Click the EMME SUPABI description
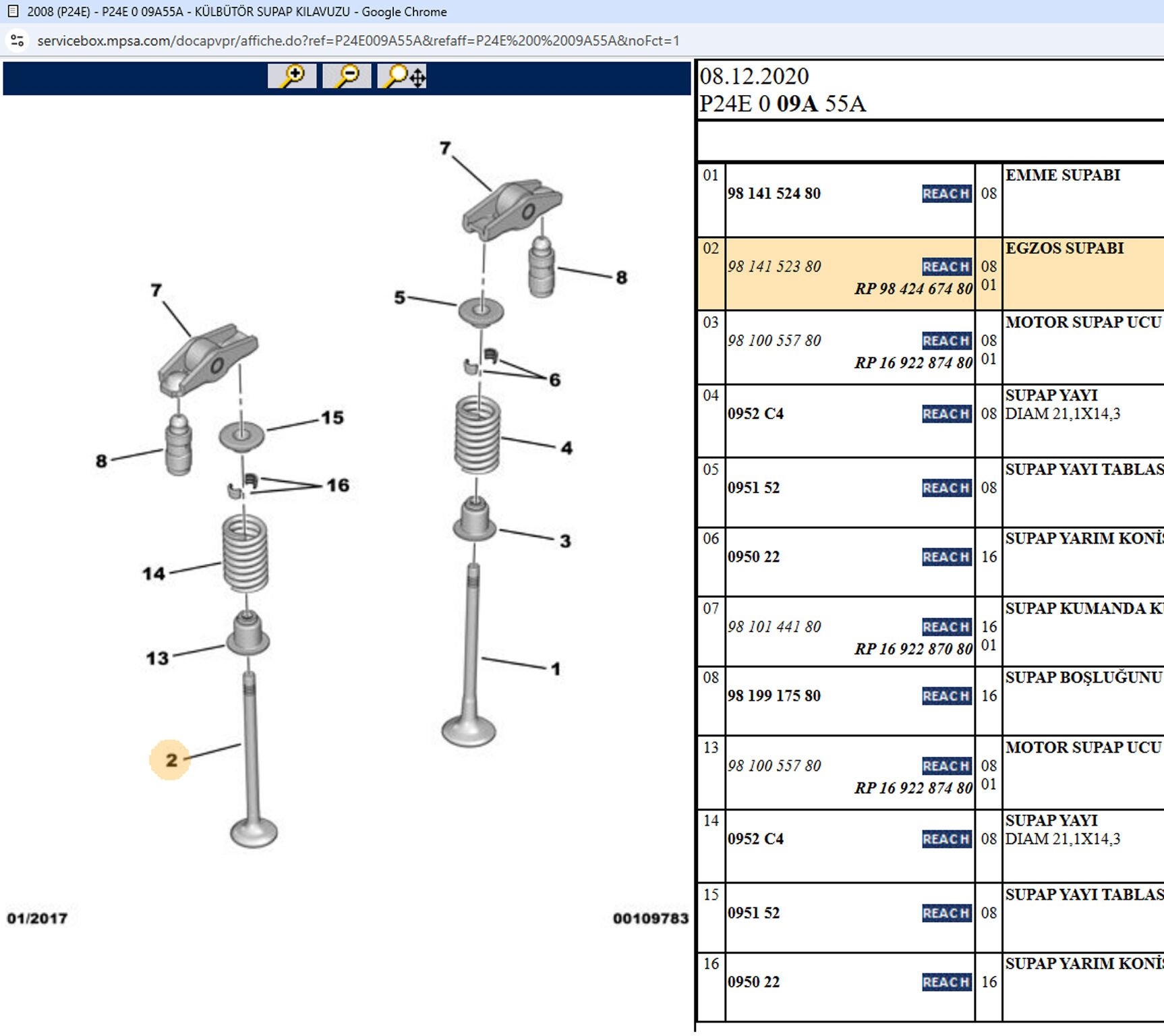Screen dimensions: 1164x1036 1062,175
